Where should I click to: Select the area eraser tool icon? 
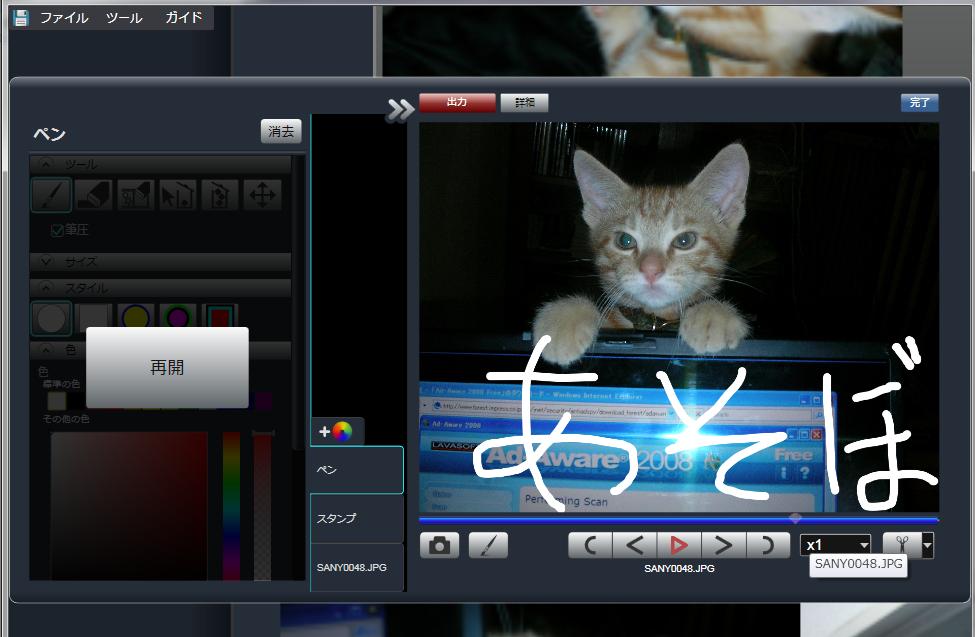tap(136, 194)
